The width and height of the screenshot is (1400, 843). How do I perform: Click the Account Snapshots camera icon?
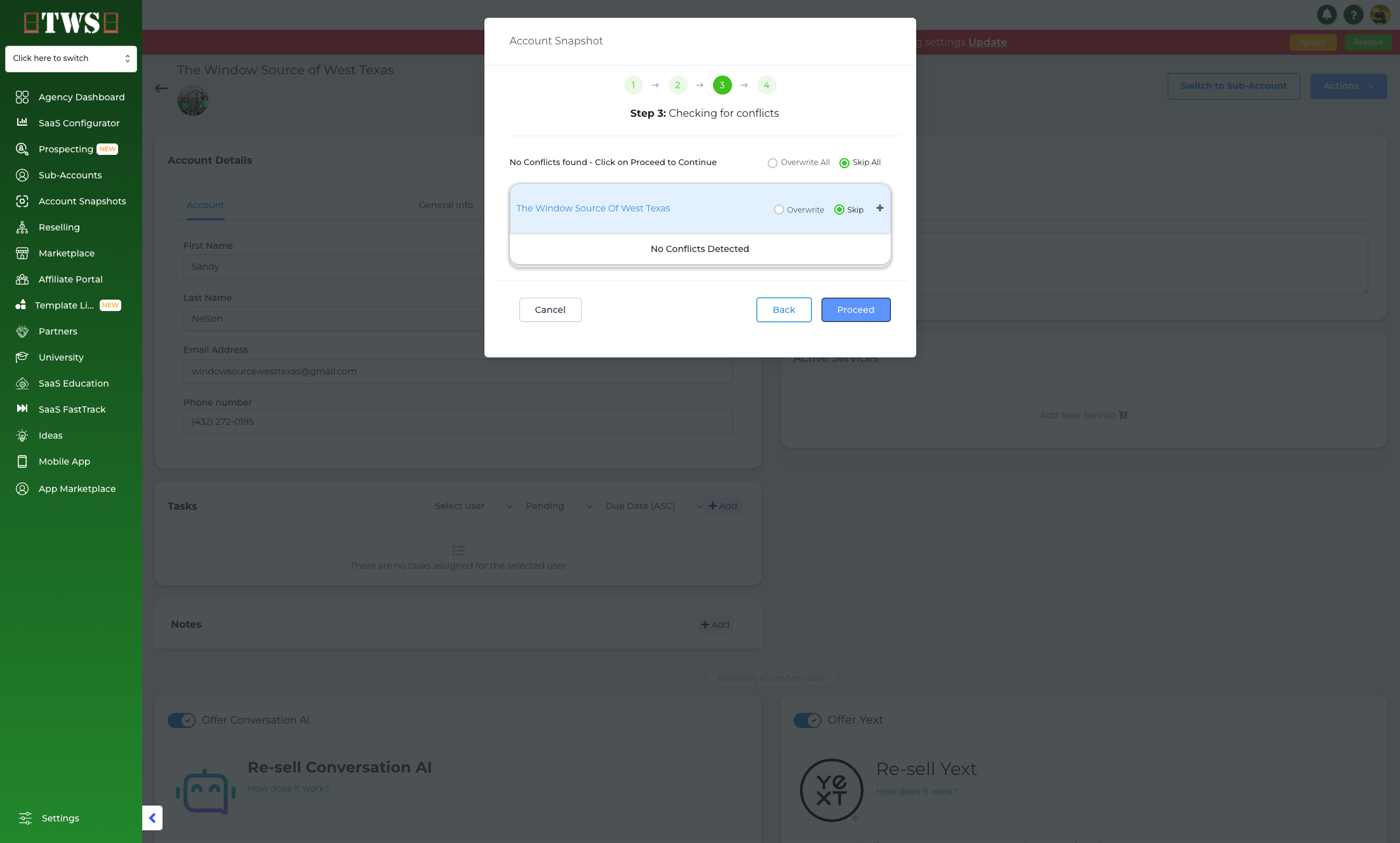click(22, 201)
